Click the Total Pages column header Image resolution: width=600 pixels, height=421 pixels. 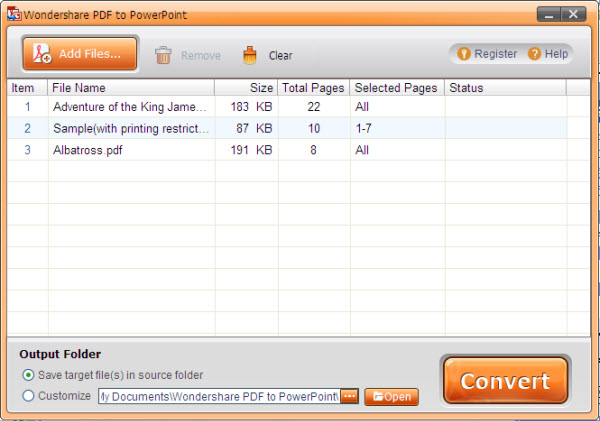313,88
